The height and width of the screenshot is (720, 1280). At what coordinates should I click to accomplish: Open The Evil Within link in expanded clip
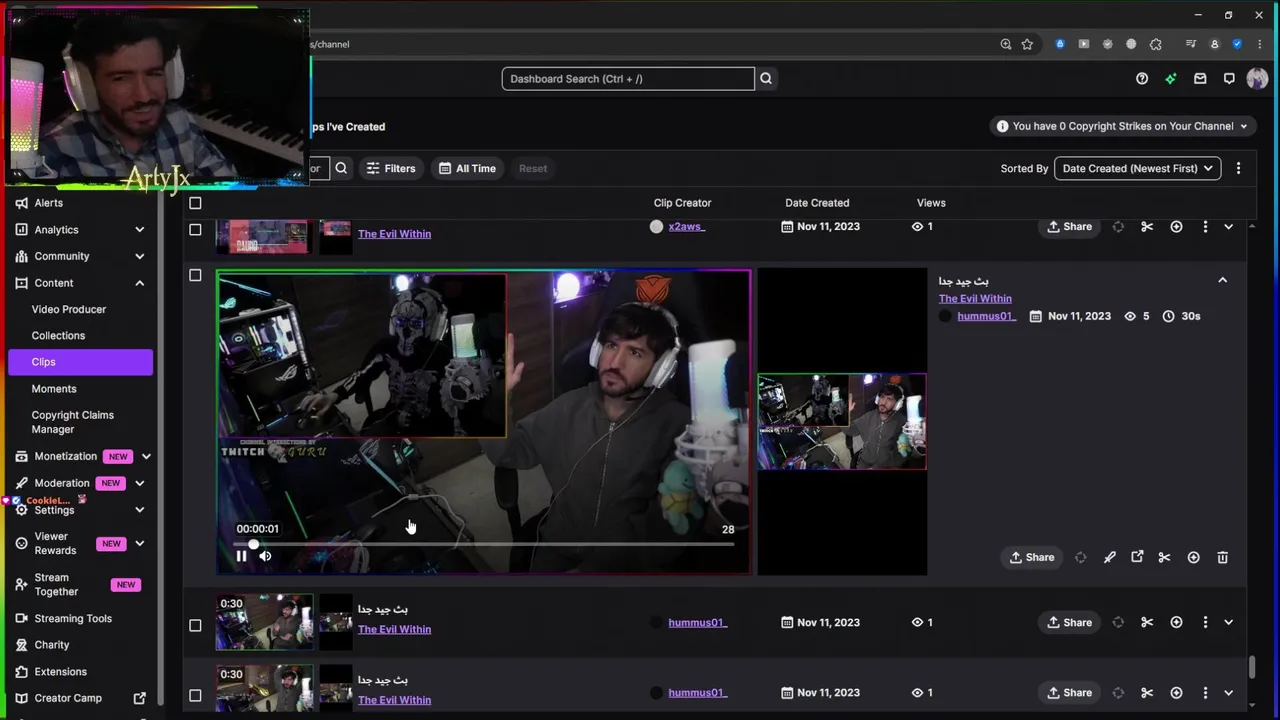(975, 298)
